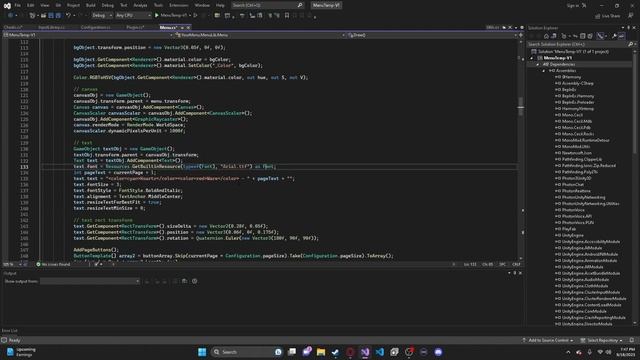Viewport: 640px width, 360px height.
Task: Click Solution Explorer switch views icon
Action: 554,36
